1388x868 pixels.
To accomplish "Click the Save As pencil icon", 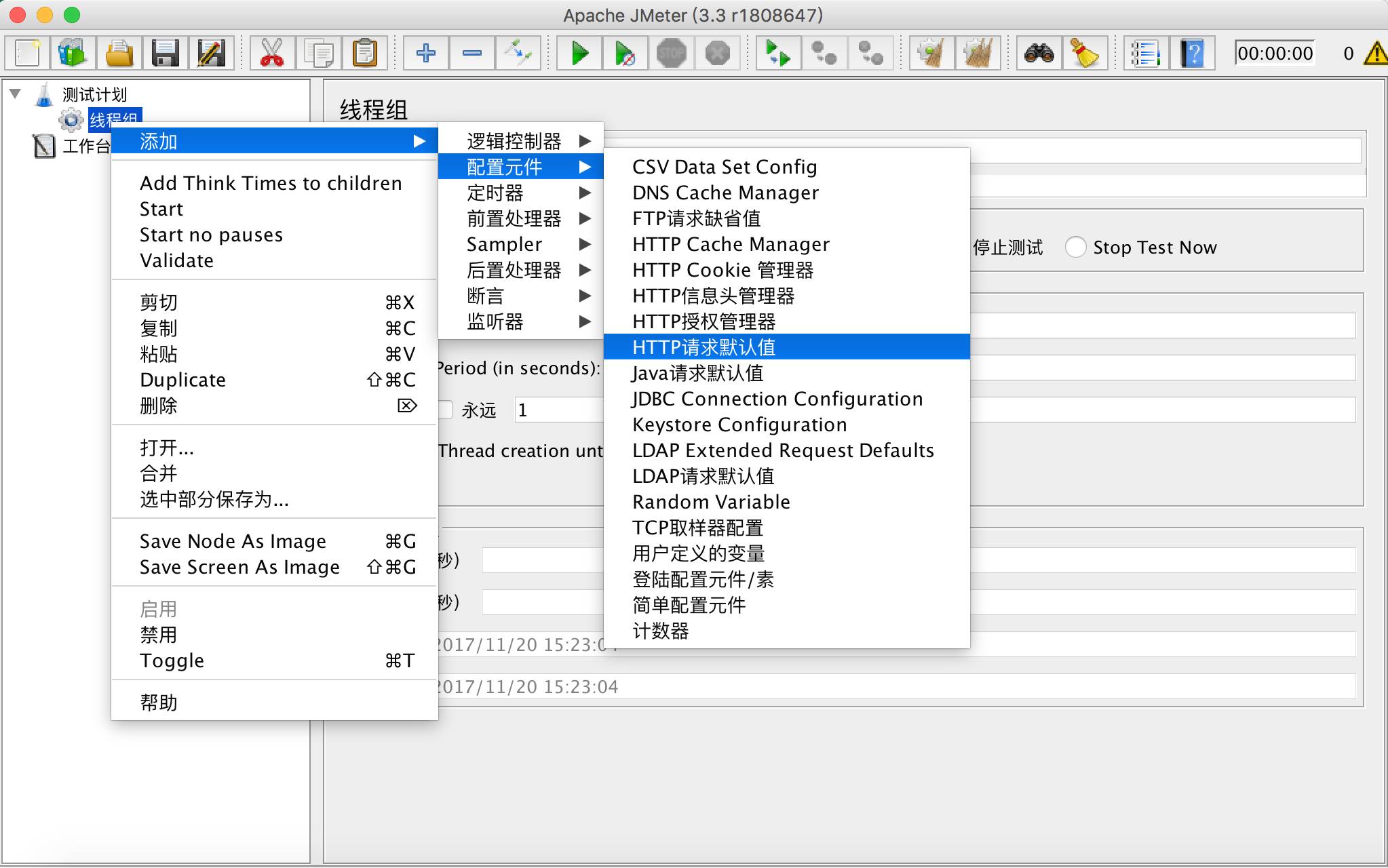I will (211, 53).
